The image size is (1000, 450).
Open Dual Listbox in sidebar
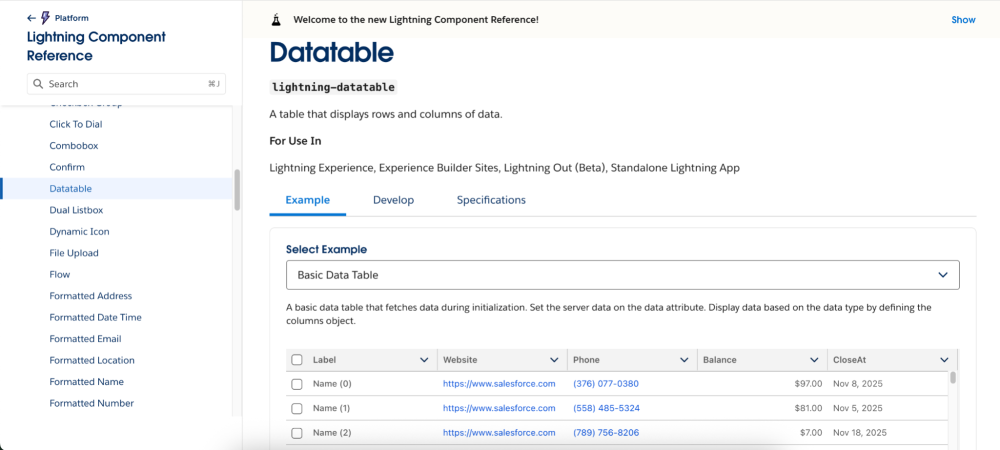76,210
